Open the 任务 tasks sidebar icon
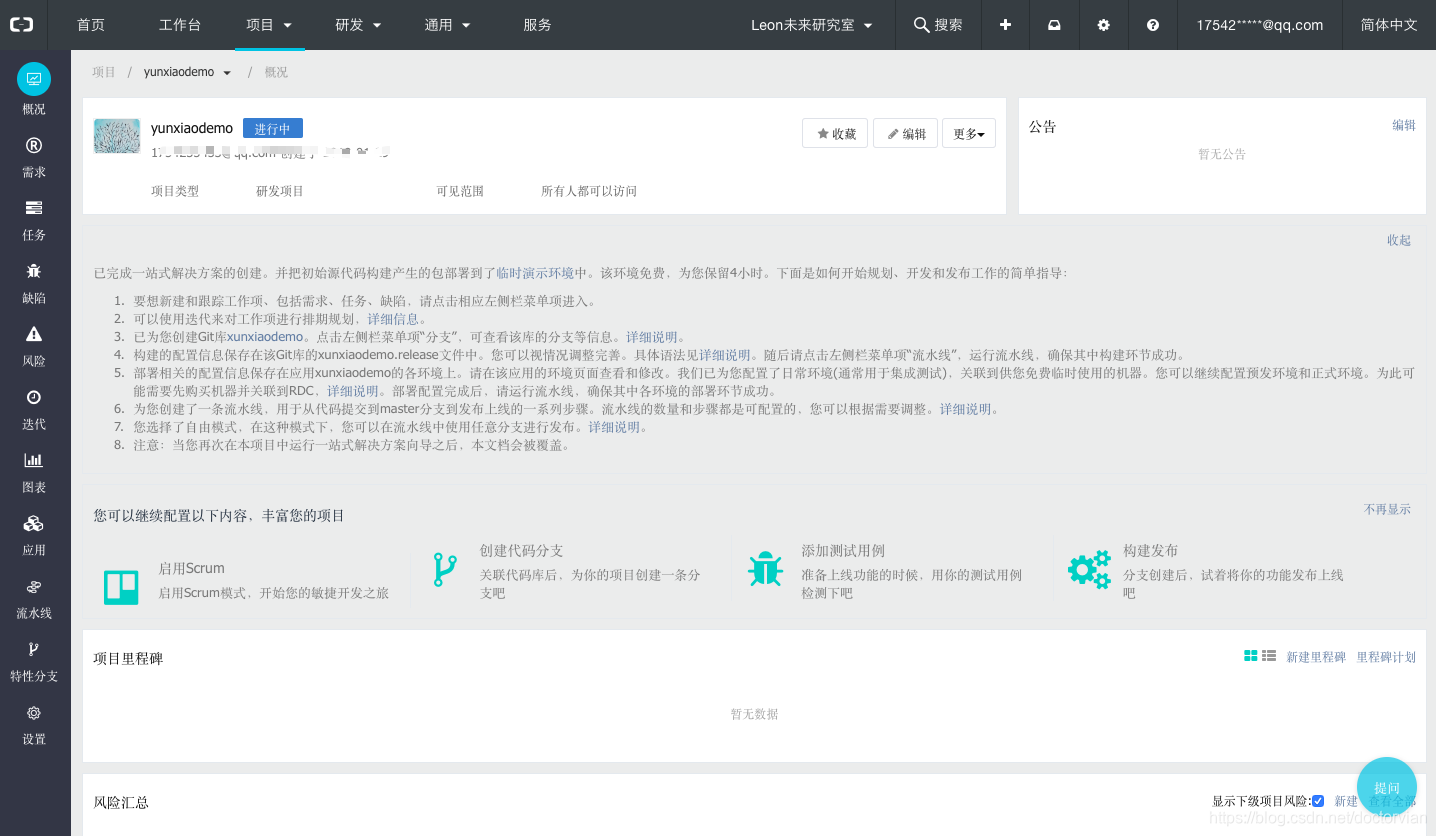 [34, 208]
